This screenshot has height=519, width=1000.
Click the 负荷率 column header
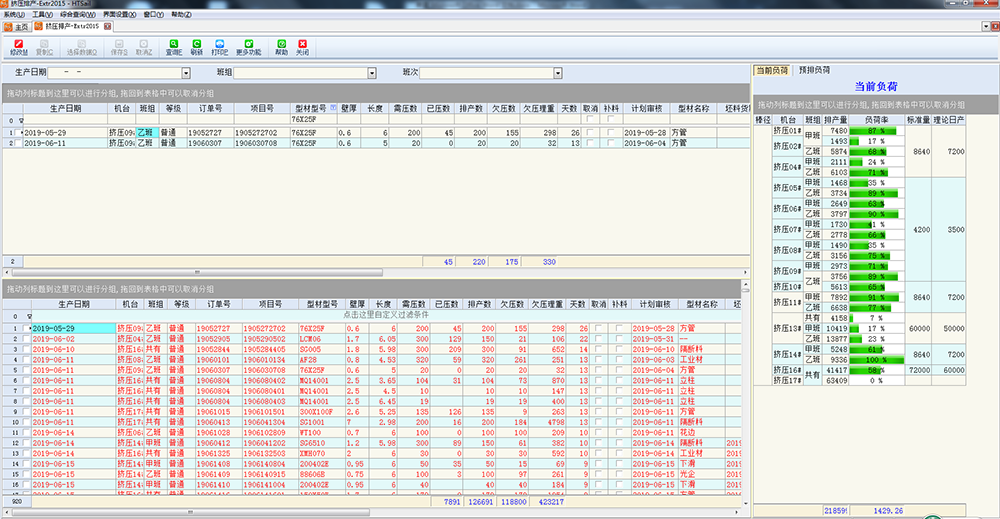[876, 119]
